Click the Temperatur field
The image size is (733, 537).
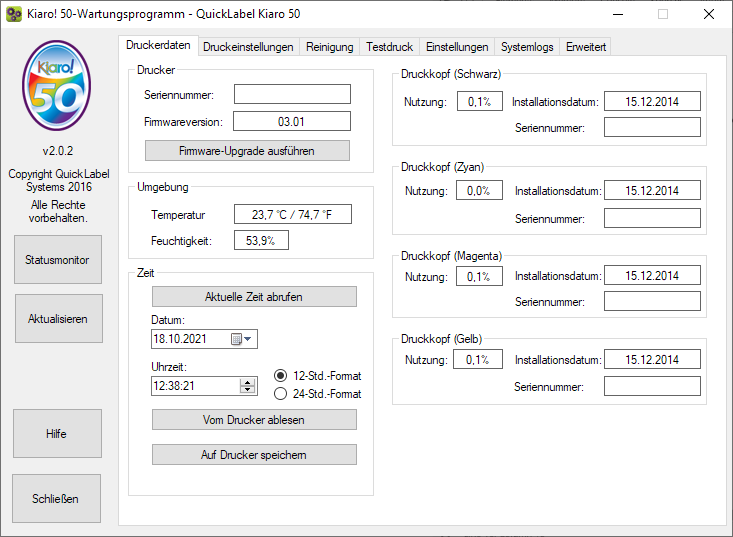coord(293,214)
